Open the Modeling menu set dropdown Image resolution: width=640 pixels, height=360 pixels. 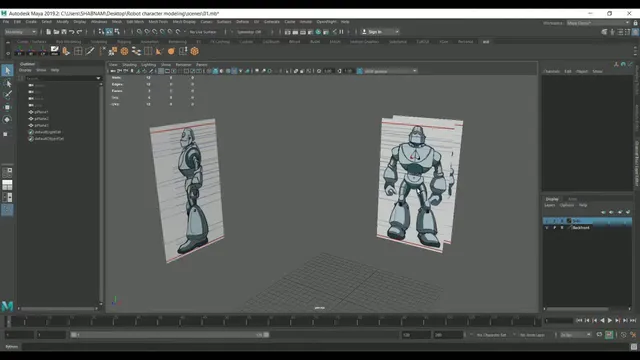(x=20, y=32)
